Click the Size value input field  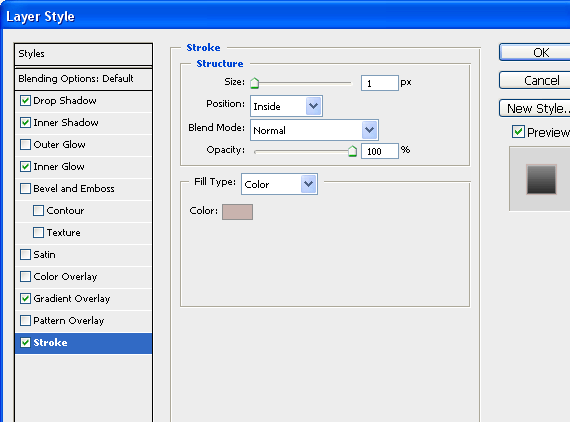tap(380, 83)
